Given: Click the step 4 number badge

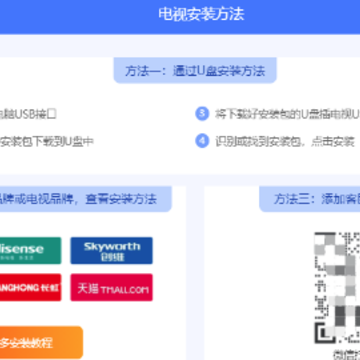Looking at the screenshot, I should 202,141.
